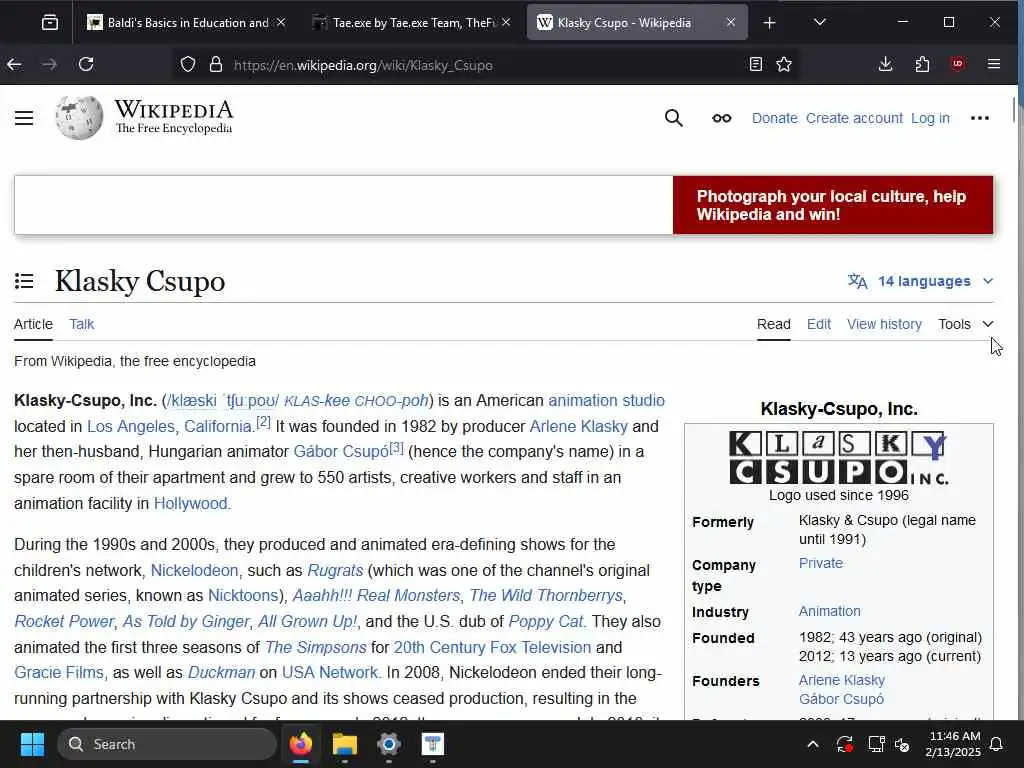The image size is (1024, 768).
Task: Click Donate link
Action: click(x=775, y=118)
